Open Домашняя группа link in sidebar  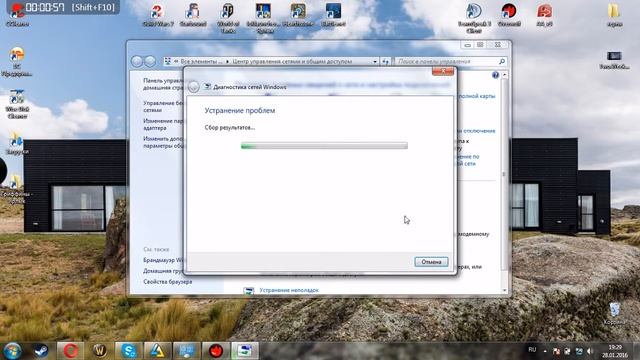[x=163, y=271]
